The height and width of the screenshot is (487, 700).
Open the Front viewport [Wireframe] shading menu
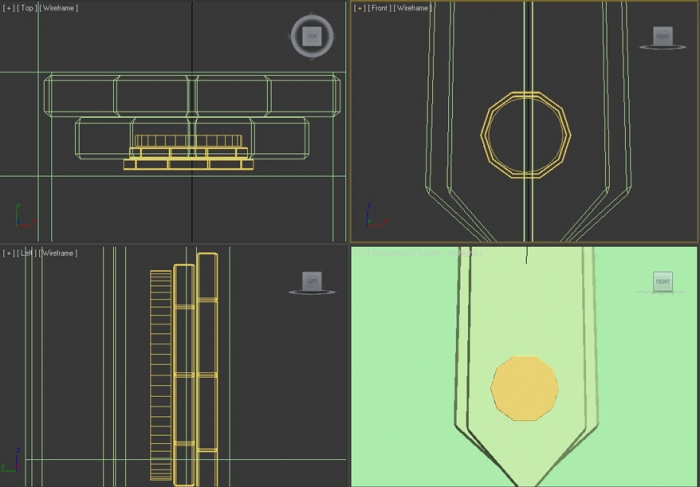pyautogui.click(x=413, y=8)
